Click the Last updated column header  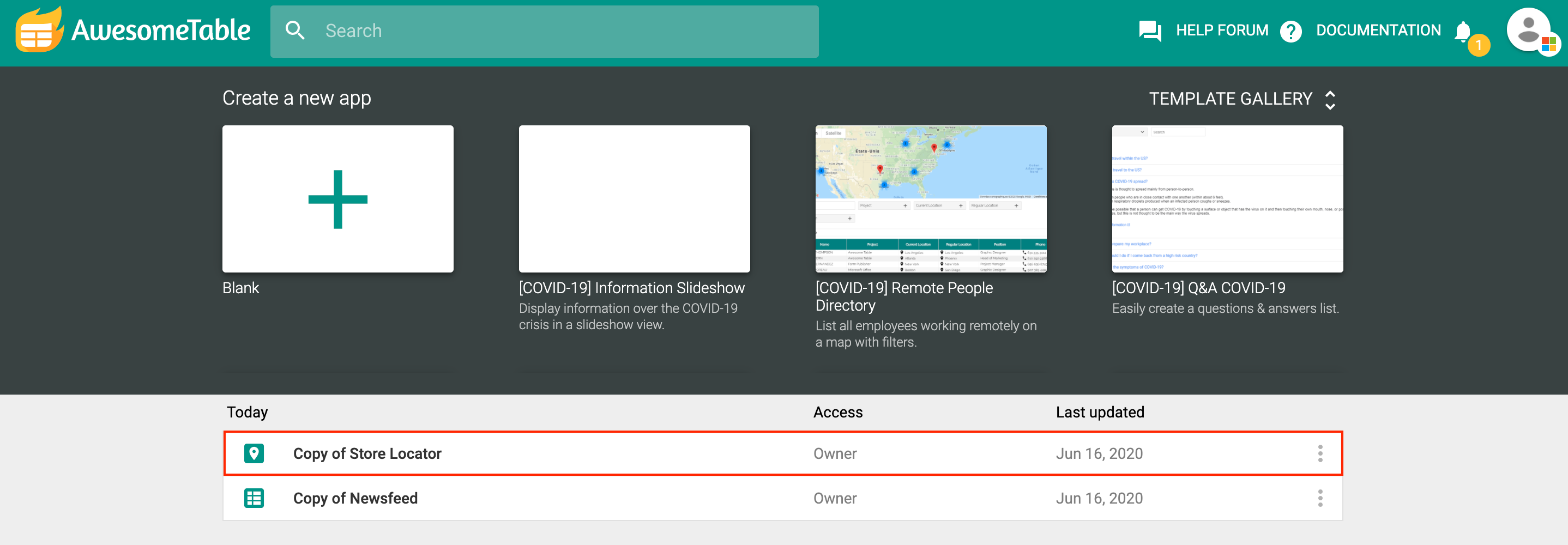tap(1100, 413)
